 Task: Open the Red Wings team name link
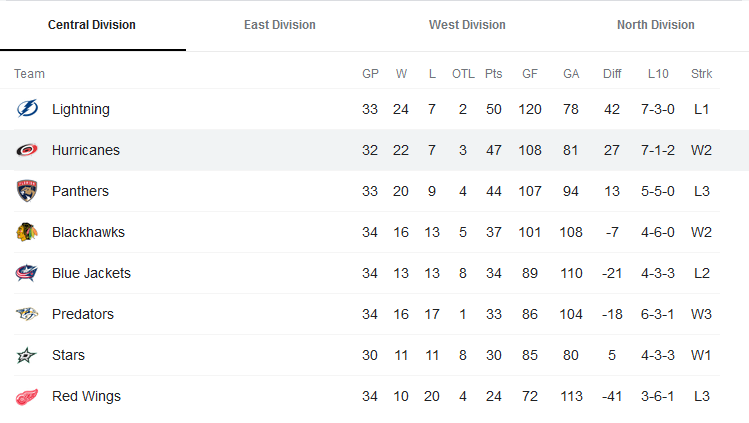pos(86,396)
